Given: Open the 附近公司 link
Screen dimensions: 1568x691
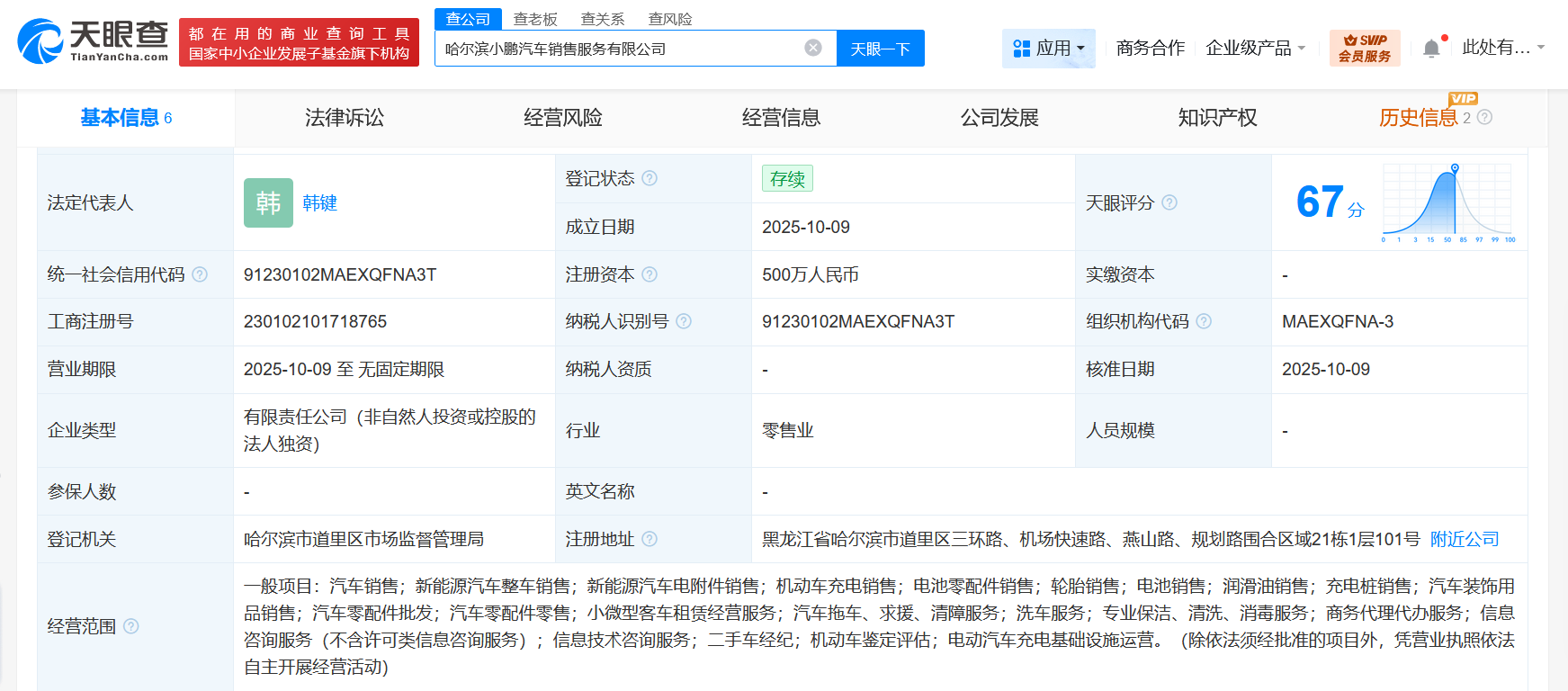Looking at the screenshot, I should (x=1465, y=539).
